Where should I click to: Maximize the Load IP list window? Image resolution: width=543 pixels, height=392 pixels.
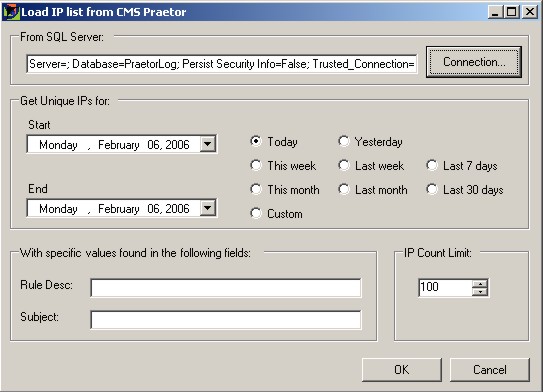511,12
